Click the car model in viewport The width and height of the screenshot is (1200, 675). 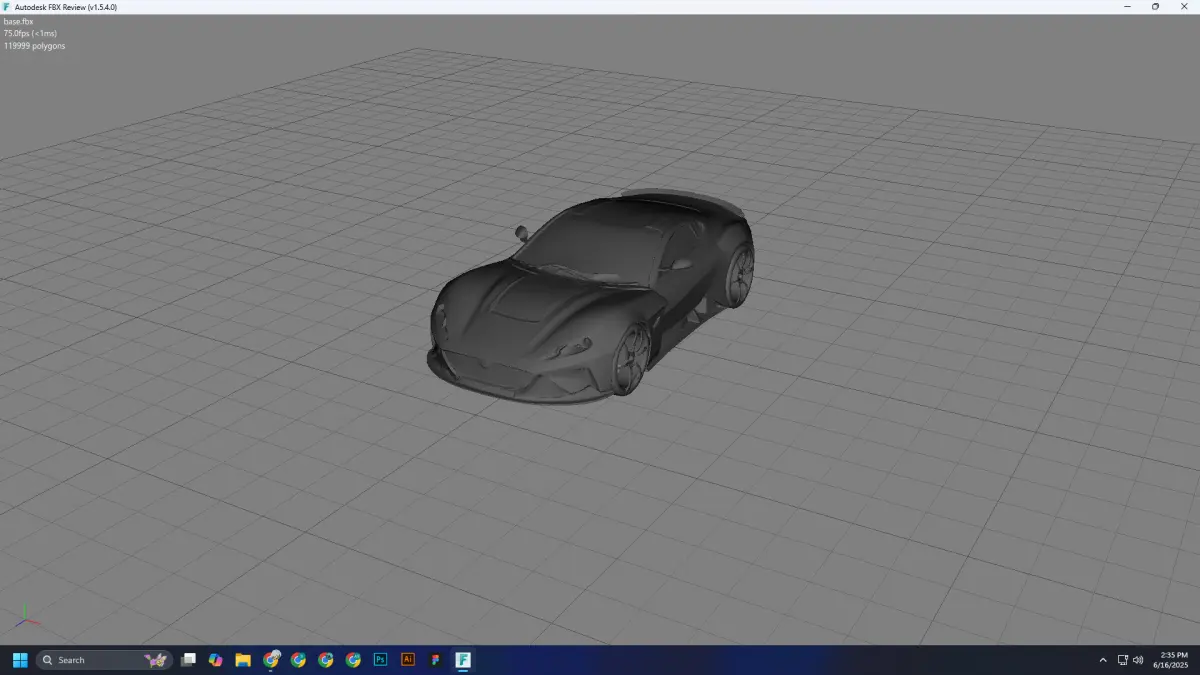[592, 298]
